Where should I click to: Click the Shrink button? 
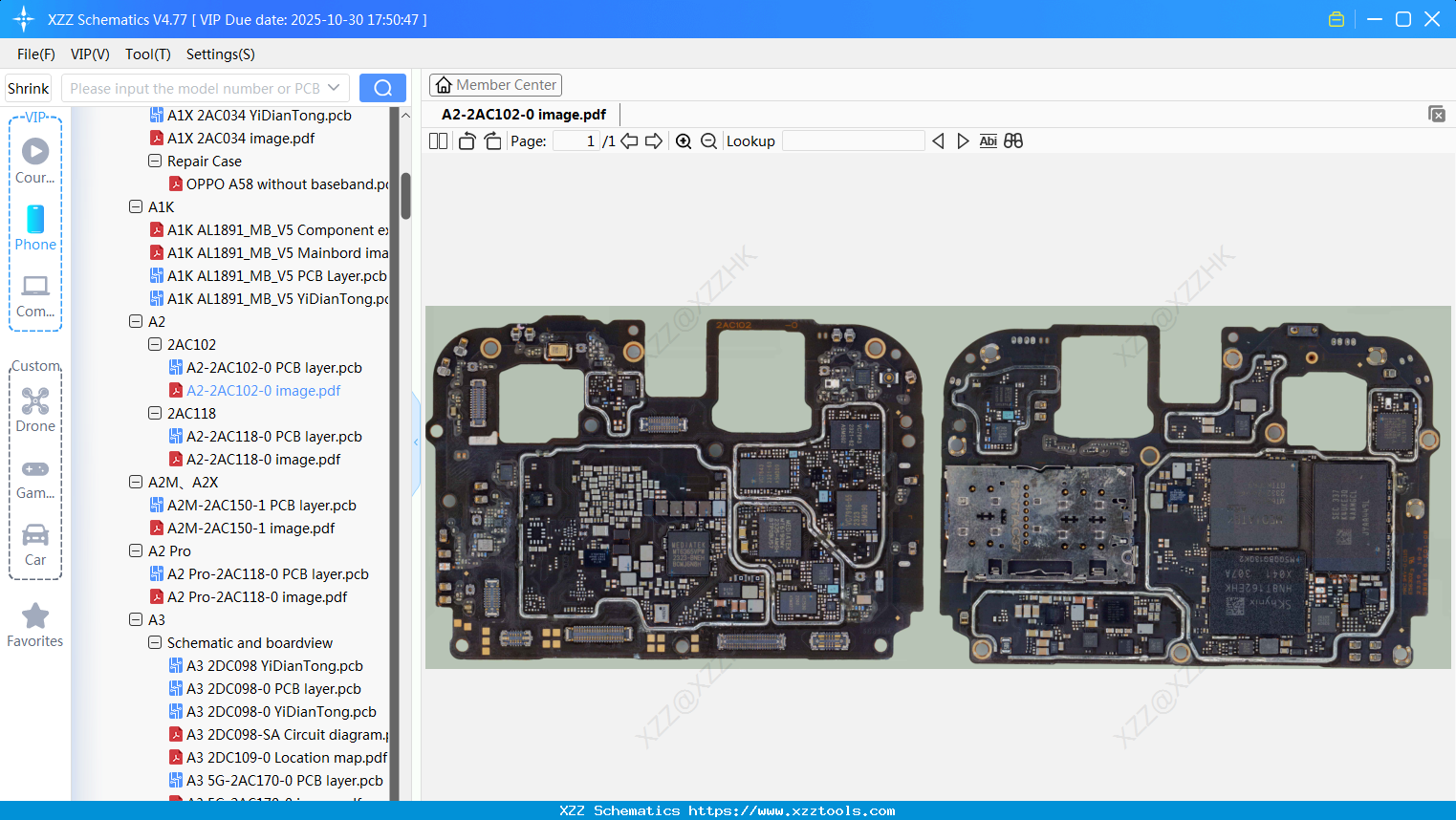(x=28, y=87)
